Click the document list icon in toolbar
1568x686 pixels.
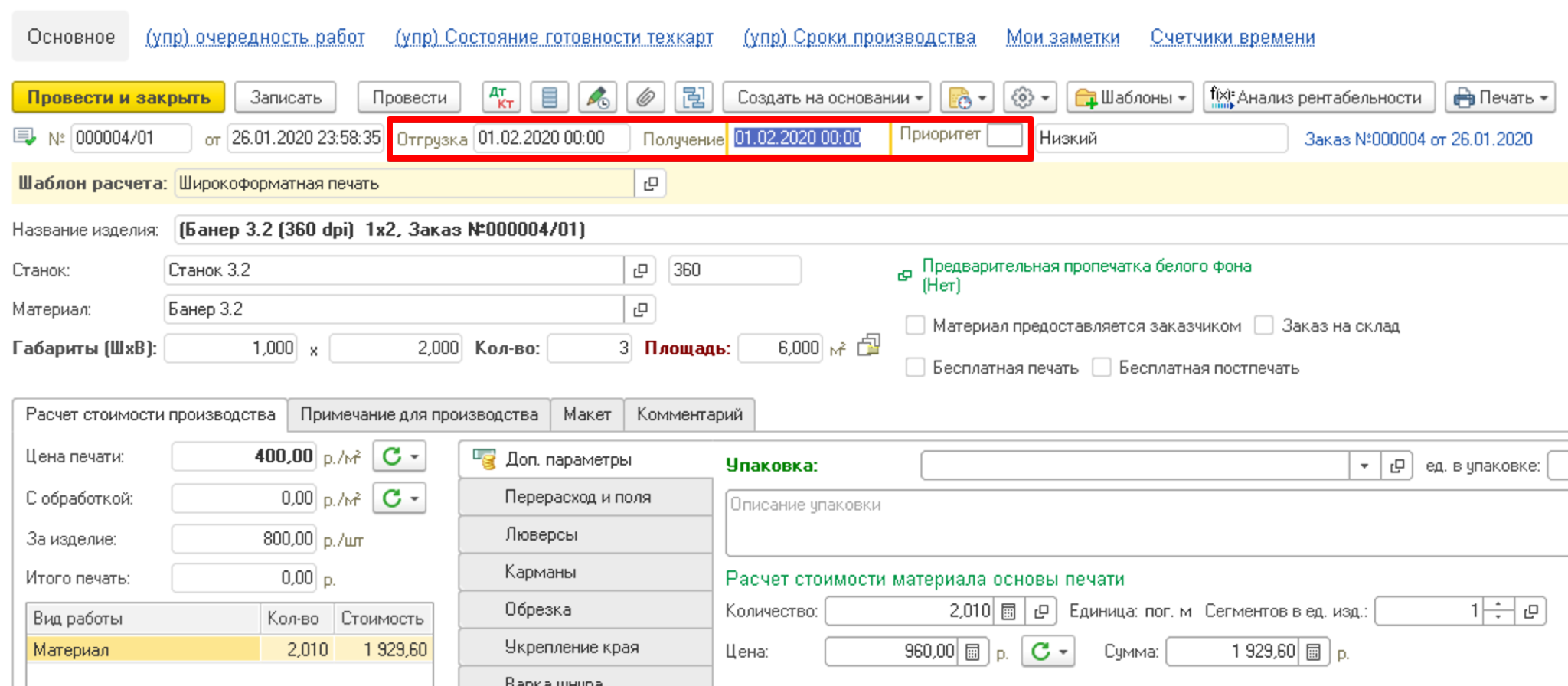549,97
